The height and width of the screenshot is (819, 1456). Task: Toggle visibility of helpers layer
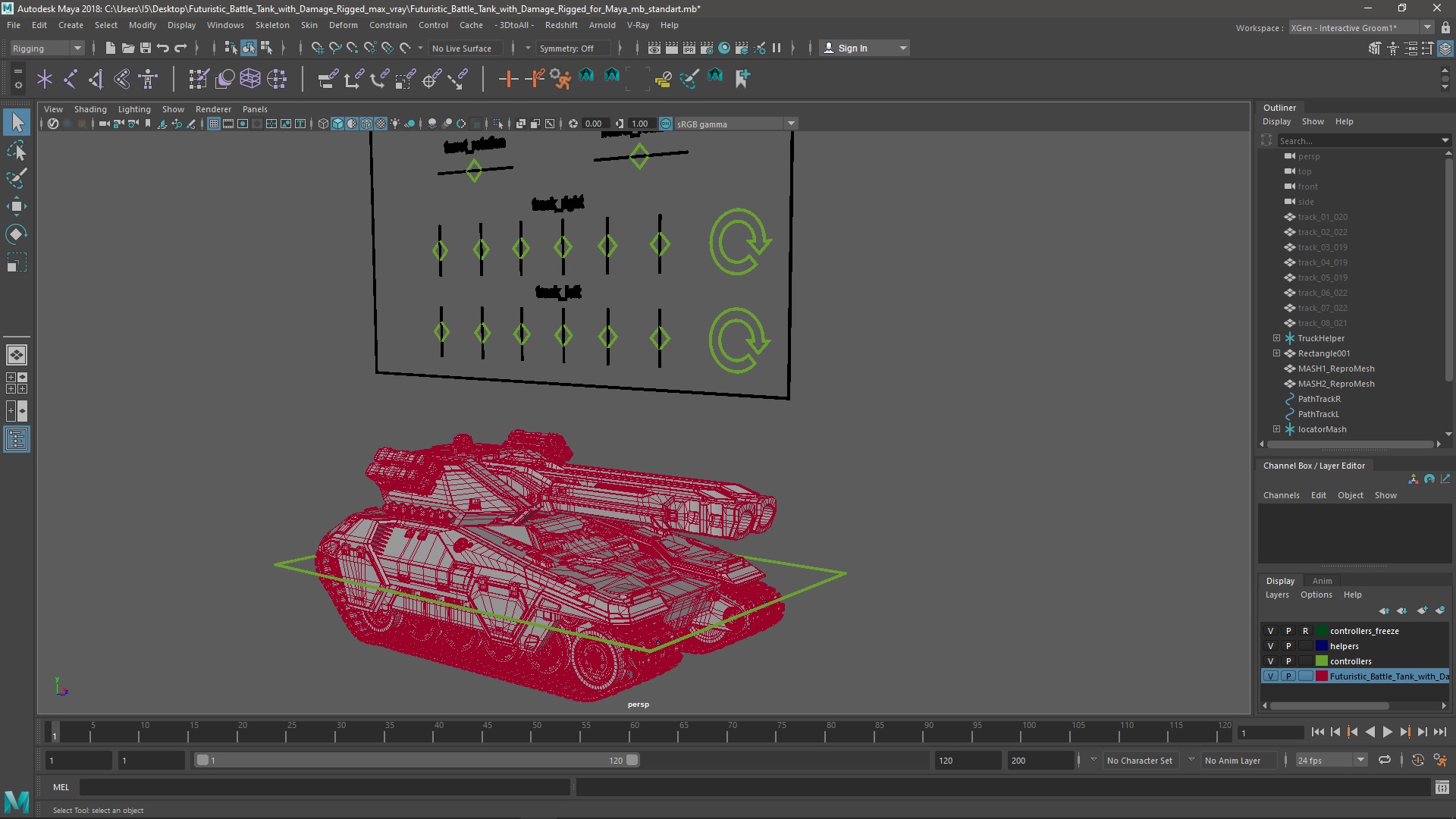tap(1270, 646)
